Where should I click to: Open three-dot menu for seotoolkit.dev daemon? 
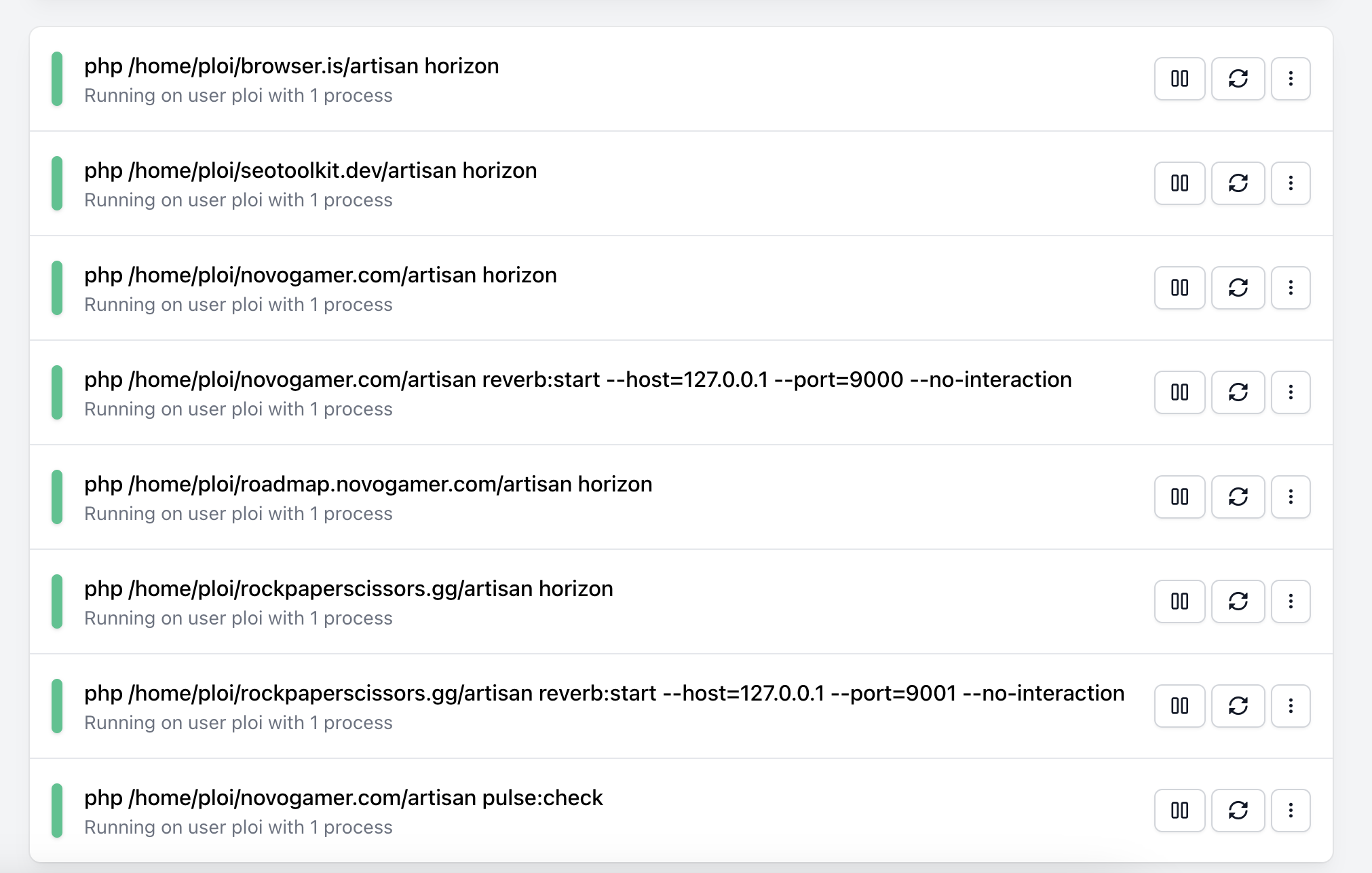pos(1291,183)
